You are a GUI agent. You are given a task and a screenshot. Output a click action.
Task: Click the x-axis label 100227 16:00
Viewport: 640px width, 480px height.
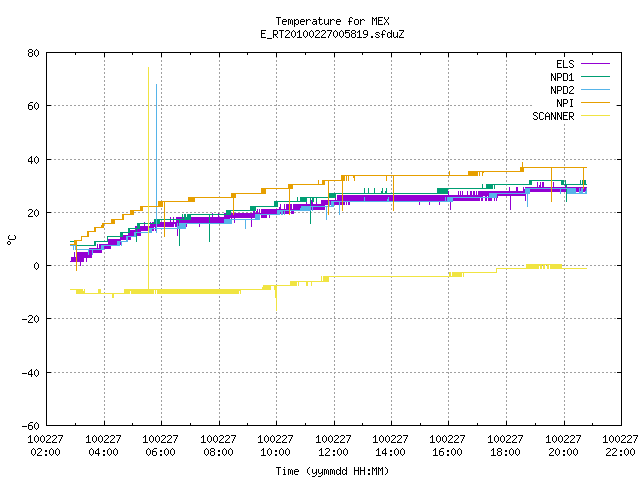click(x=448, y=446)
